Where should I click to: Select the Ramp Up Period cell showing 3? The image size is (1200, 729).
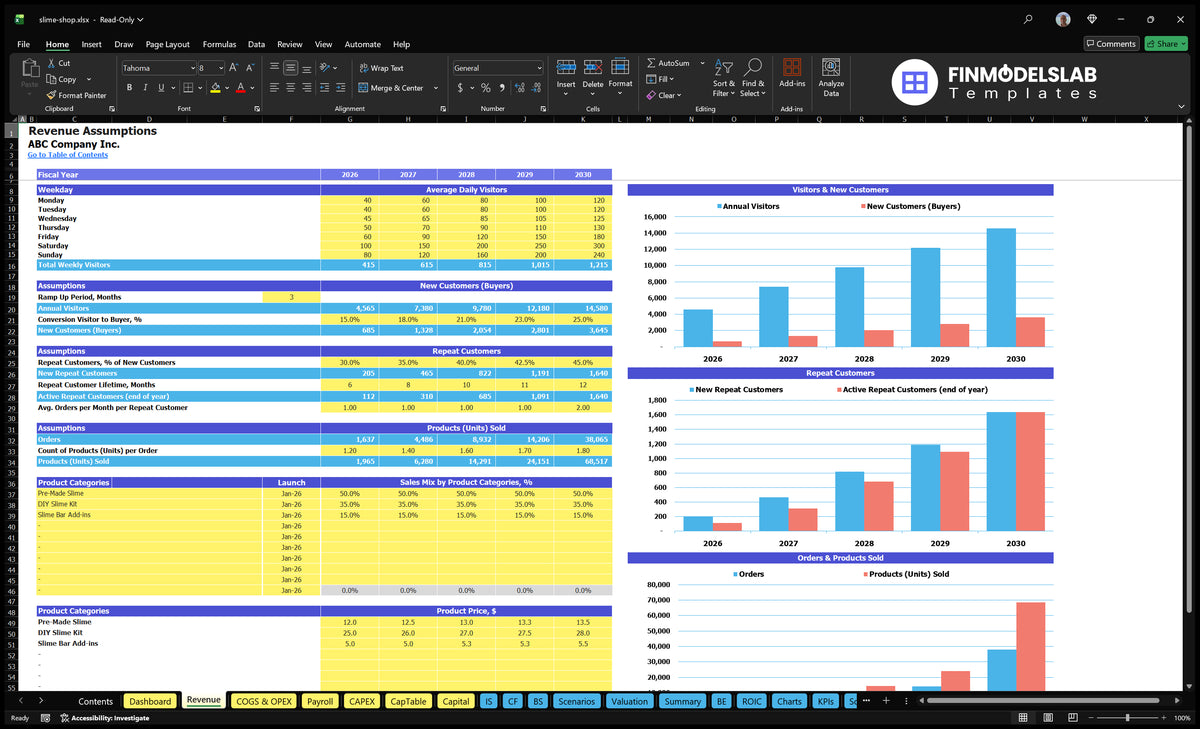291,297
